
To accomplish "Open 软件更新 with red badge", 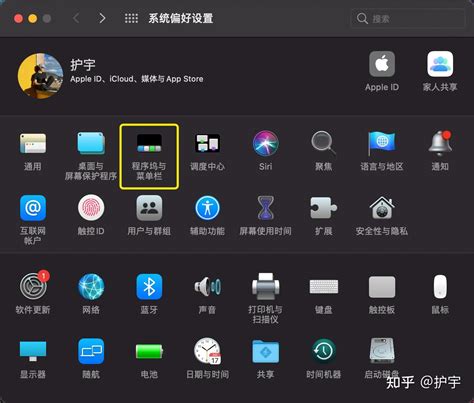I will [34, 285].
